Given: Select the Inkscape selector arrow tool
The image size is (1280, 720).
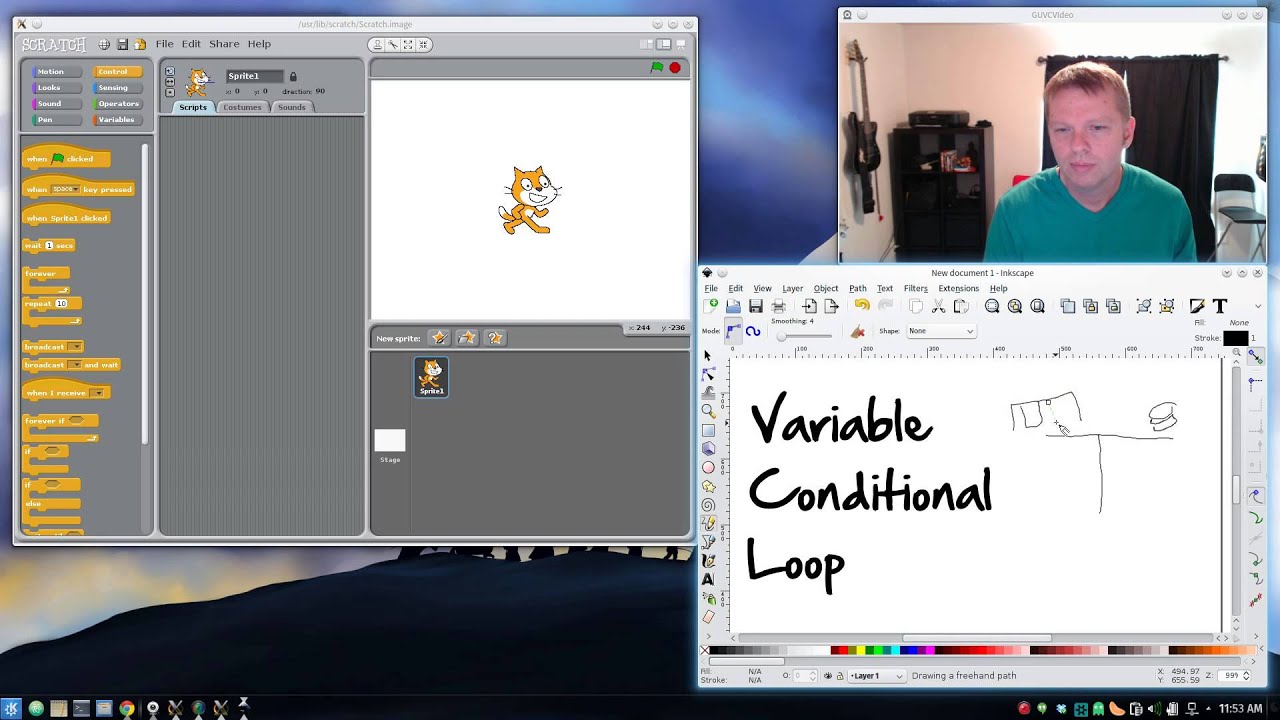Looking at the screenshot, I should [708, 355].
